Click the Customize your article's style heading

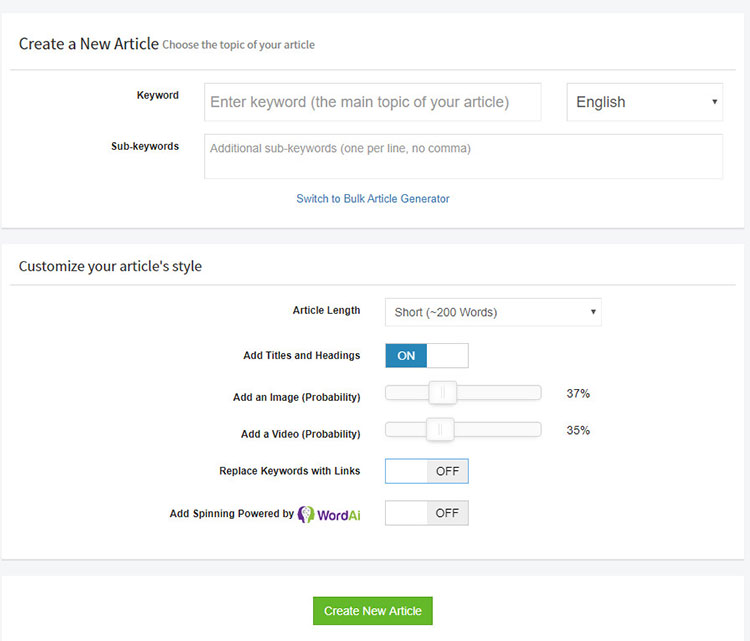pos(110,266)
